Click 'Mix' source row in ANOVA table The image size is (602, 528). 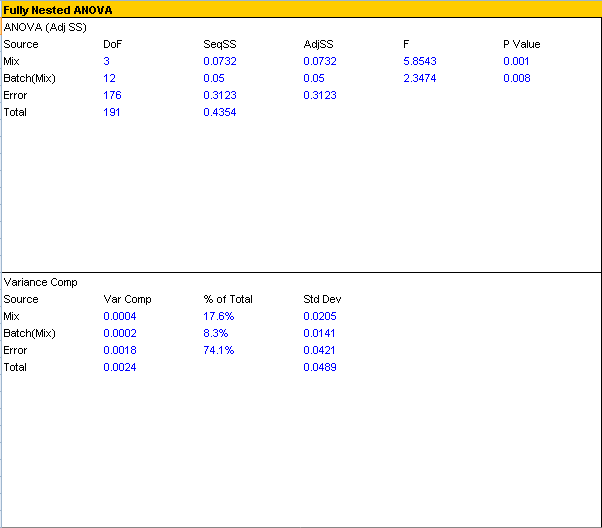coord(12,61)
